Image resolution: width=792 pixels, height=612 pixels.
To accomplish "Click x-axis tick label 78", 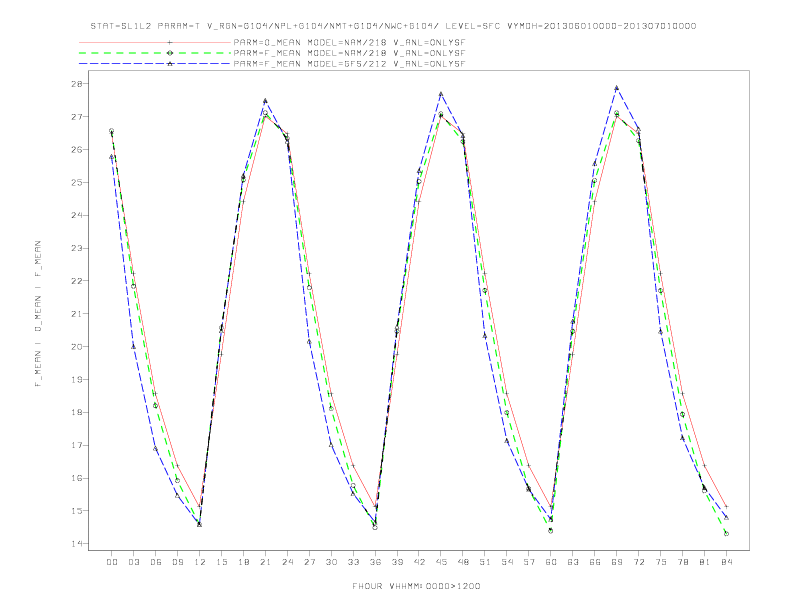I will pyautogui.click(x=683, y=562).
